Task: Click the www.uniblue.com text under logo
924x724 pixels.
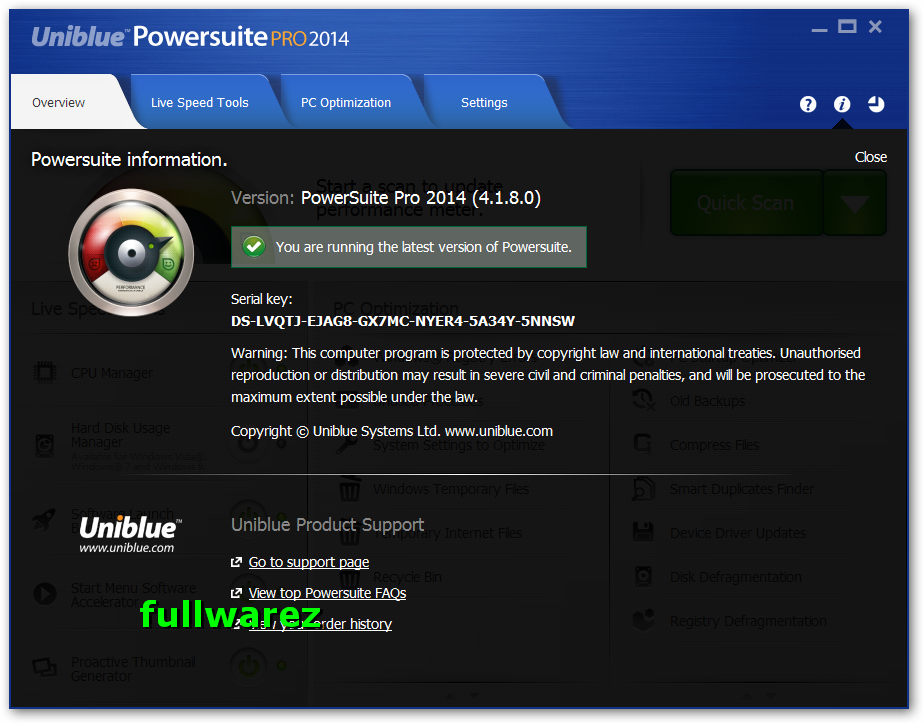Action: pos(127,548)
